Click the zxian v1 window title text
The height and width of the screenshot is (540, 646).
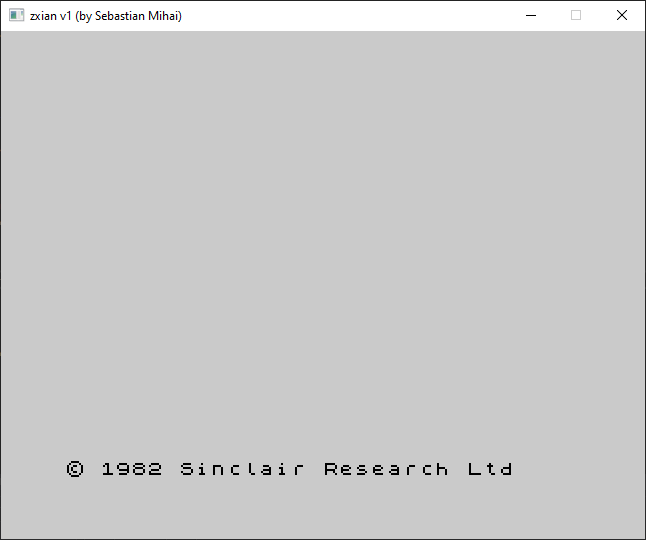click(106, 16)
